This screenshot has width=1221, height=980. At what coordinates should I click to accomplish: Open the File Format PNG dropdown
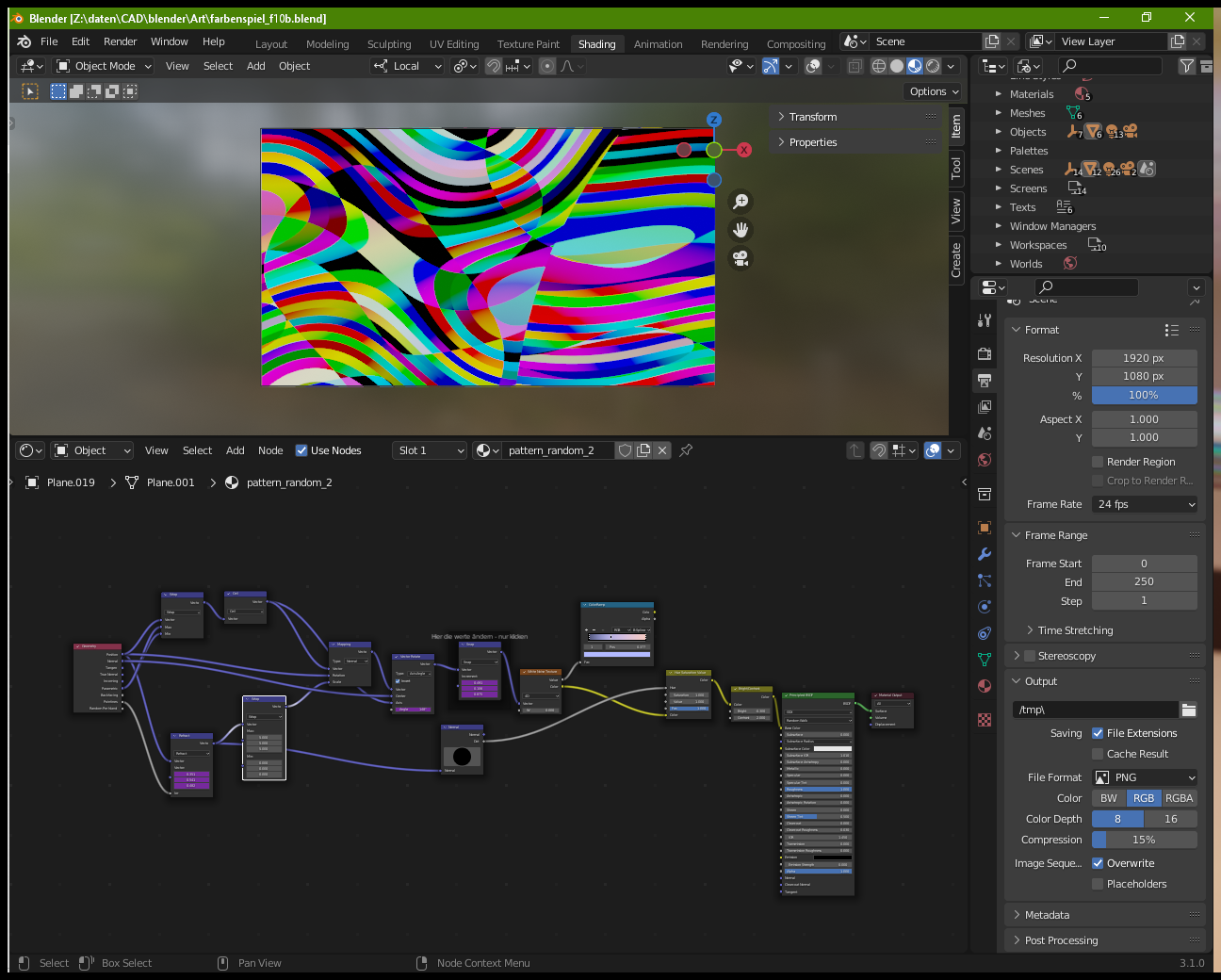point(1144,776)
